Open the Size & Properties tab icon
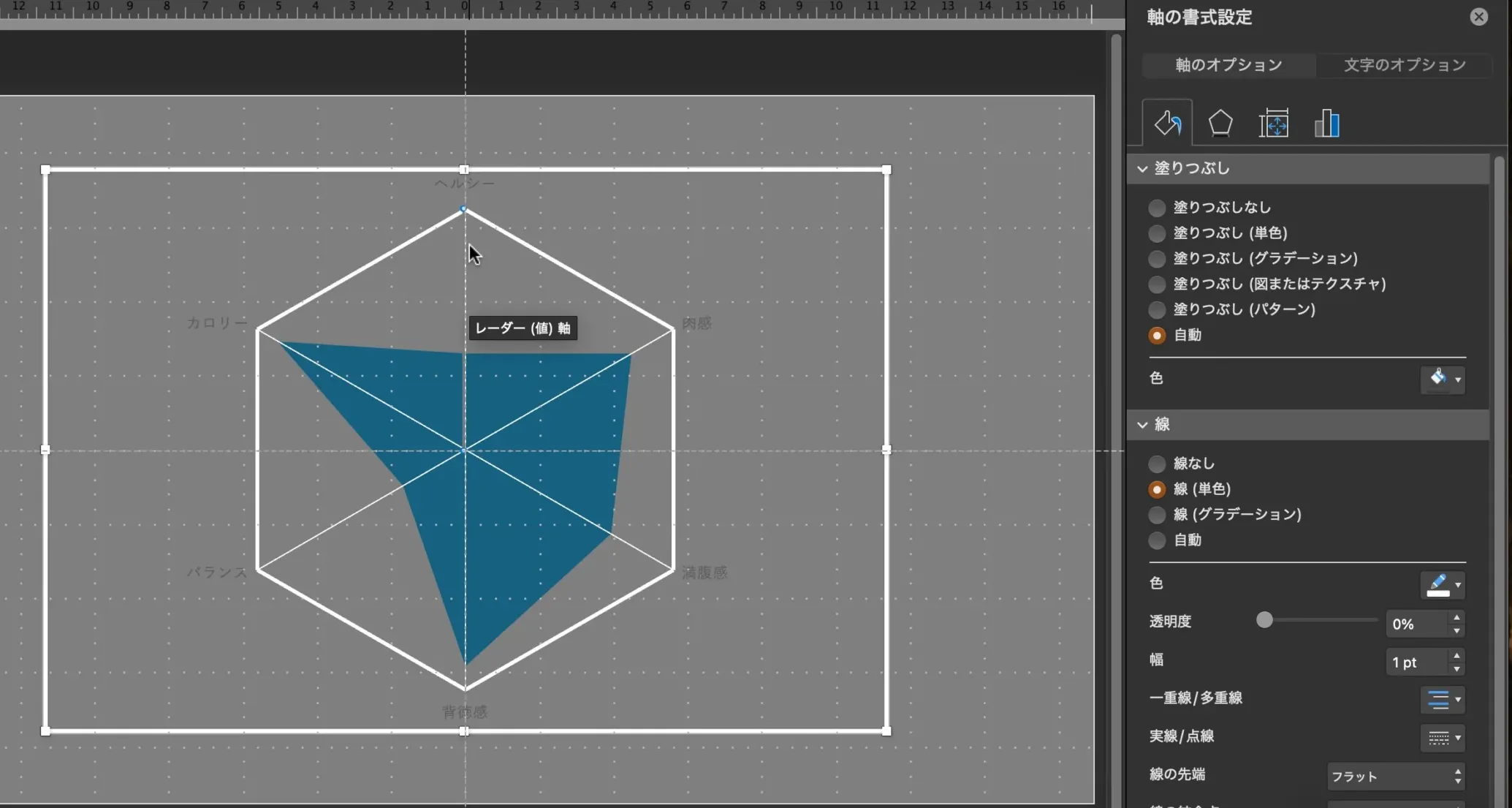Screen dimensions: 1512x808 1273,124
